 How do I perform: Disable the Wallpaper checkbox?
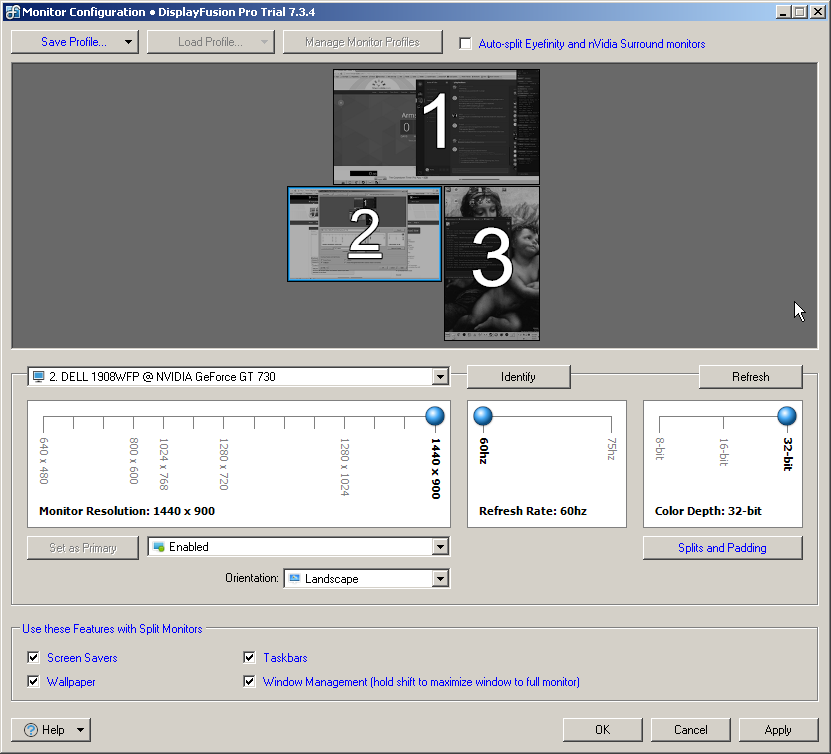[x=34, y=682]
